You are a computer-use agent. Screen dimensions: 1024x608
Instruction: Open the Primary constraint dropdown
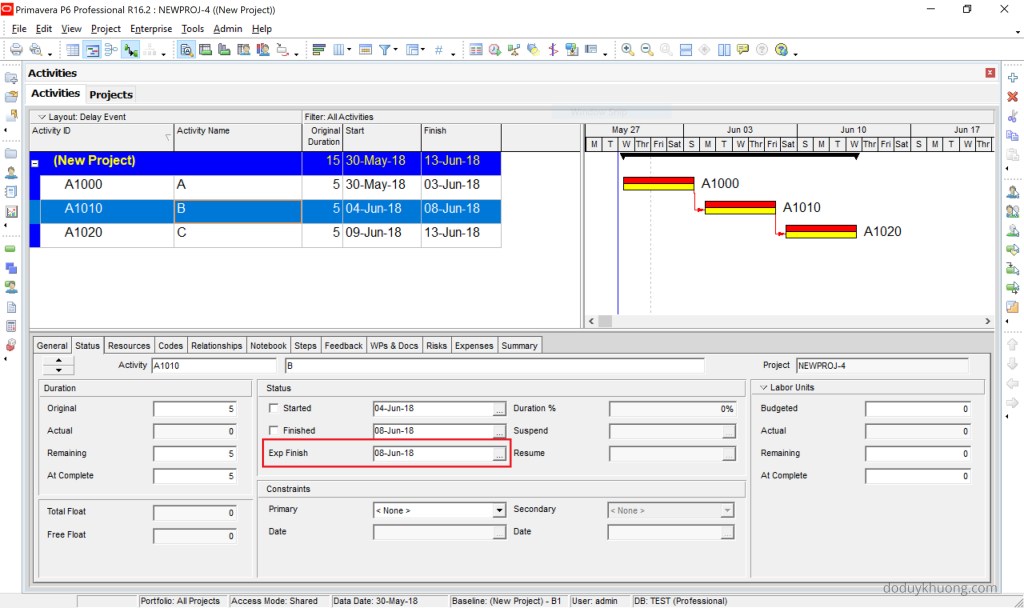(x=501, y=509)
